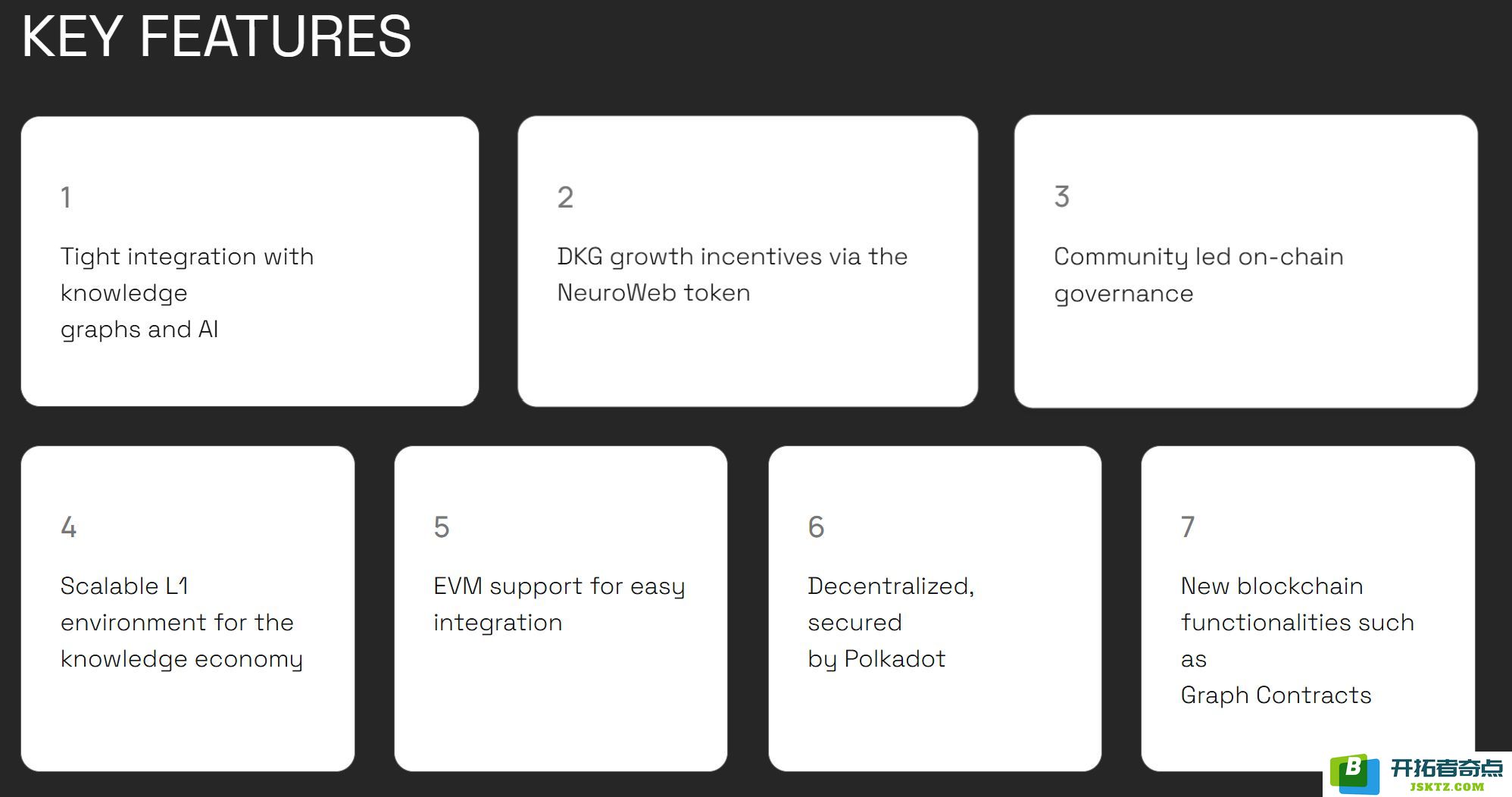Click number 4 on the Scalable L1 card
This screenshot has height=797, width=1512.
coord(68,527)
